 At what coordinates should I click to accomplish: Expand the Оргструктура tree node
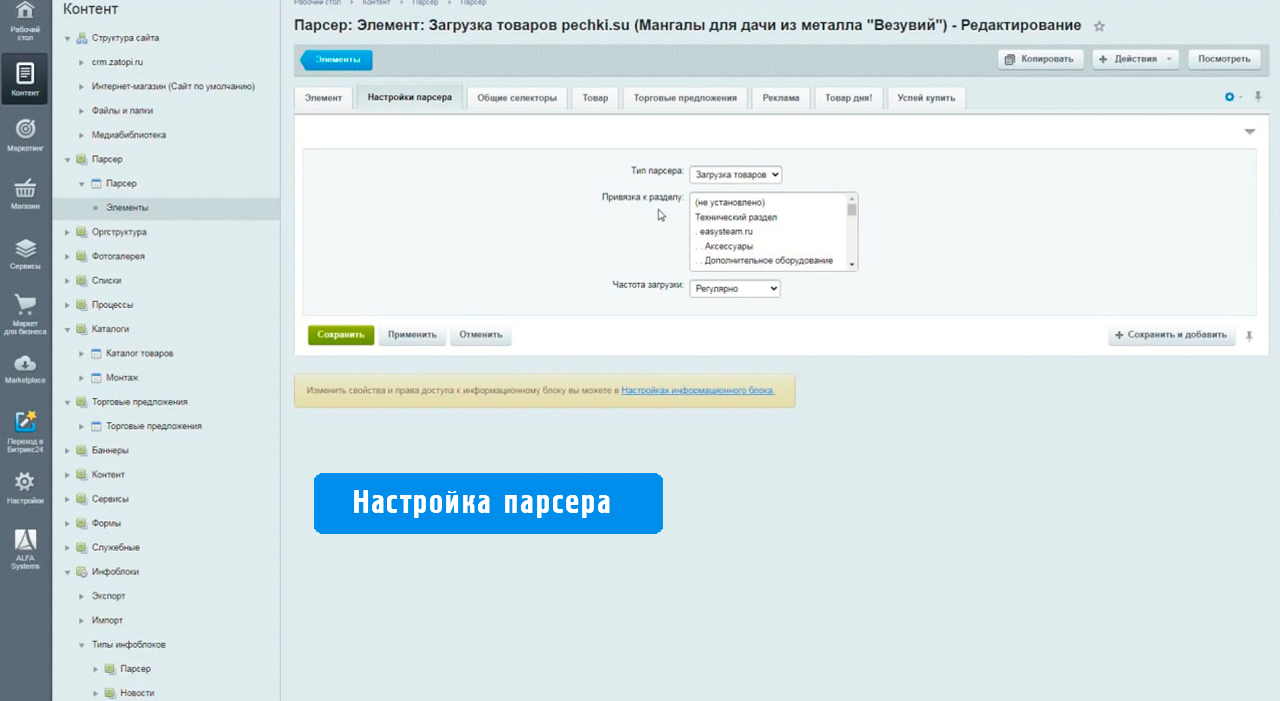(67, 232)
